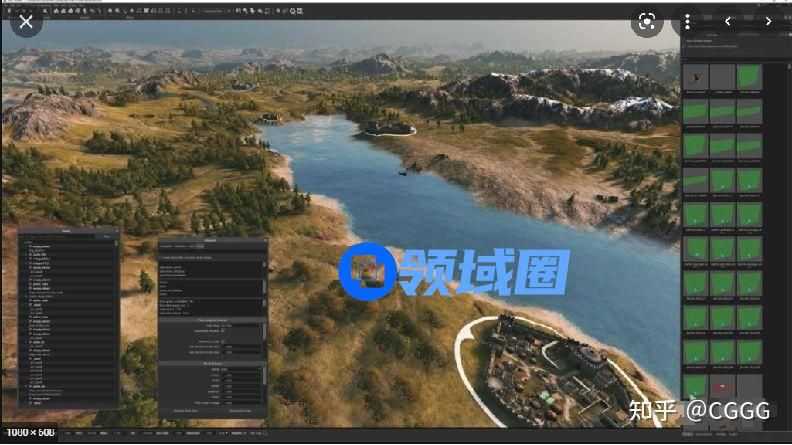Screen dimensions: 792x445
Task: Select the red thumbnail in the asset browser
Action: 723,388
